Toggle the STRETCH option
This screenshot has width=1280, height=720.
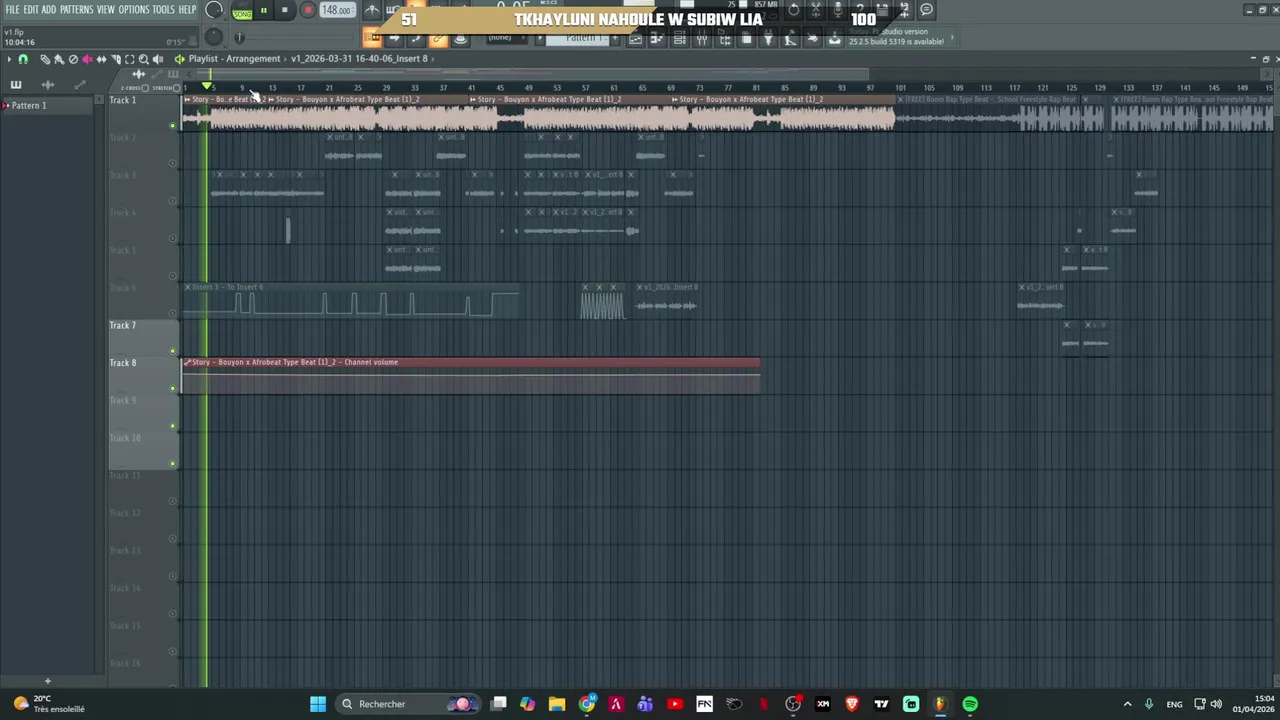[x=176, y=88]
